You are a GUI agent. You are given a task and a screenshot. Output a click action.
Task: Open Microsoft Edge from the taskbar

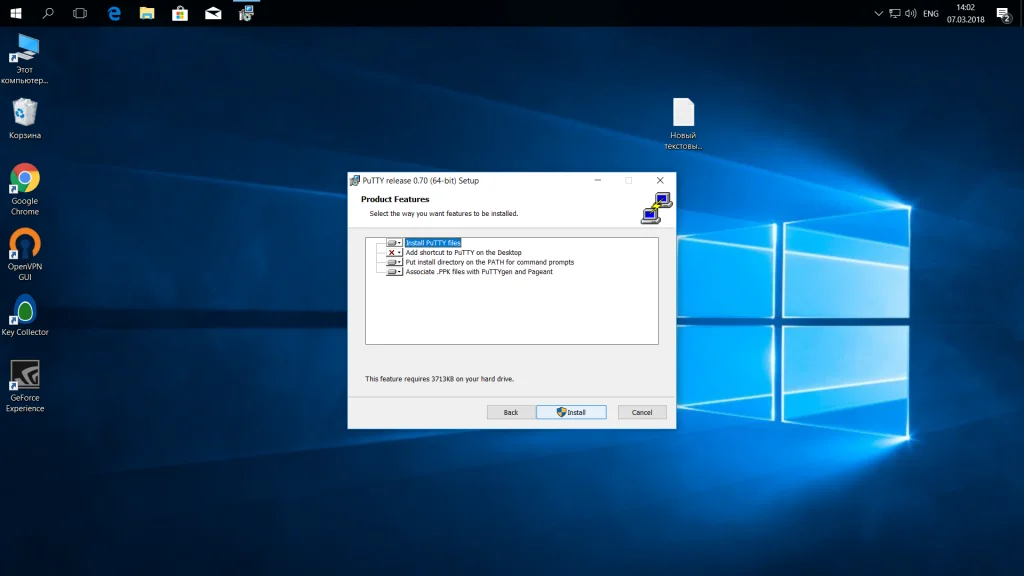click(114, 13)
